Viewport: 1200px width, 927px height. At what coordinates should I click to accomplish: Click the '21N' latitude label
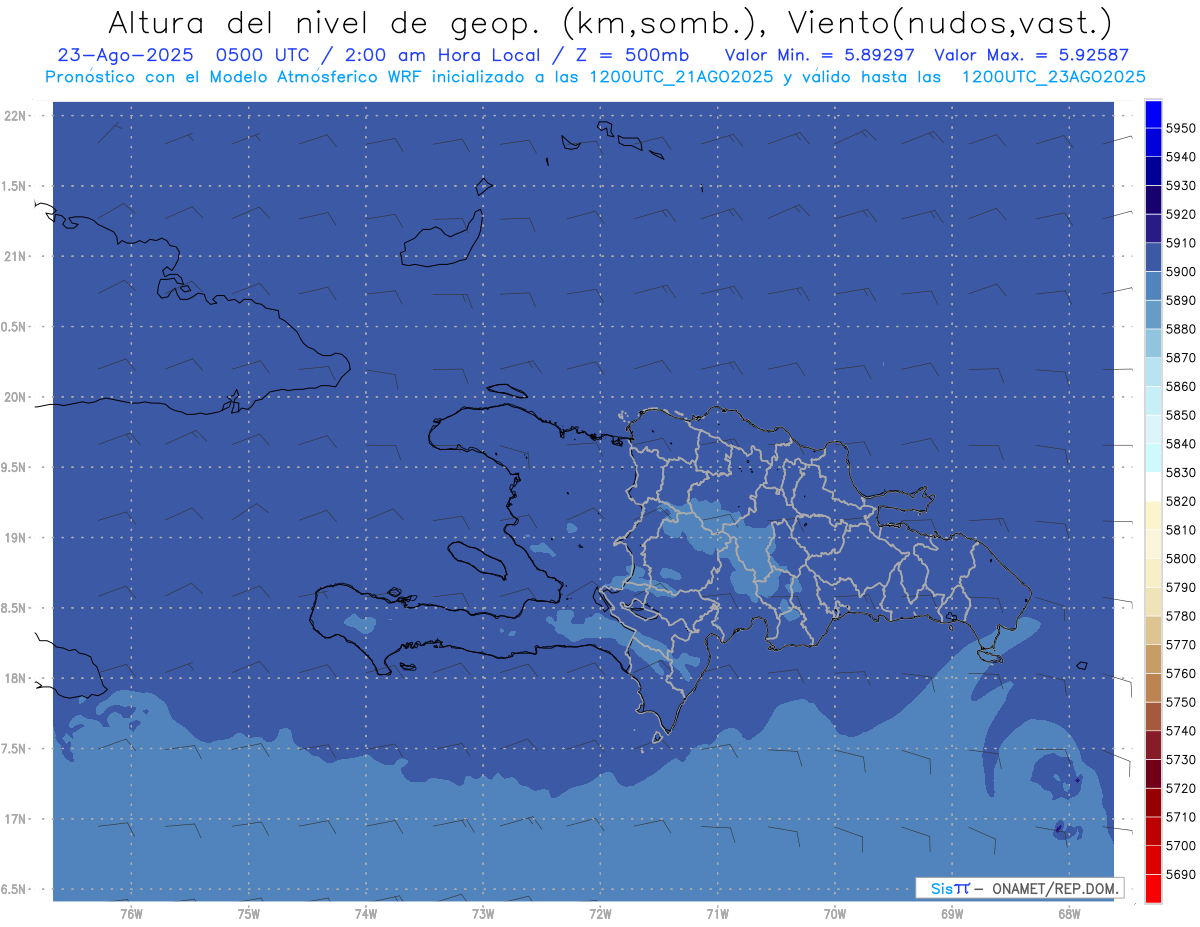click(17, 257)
